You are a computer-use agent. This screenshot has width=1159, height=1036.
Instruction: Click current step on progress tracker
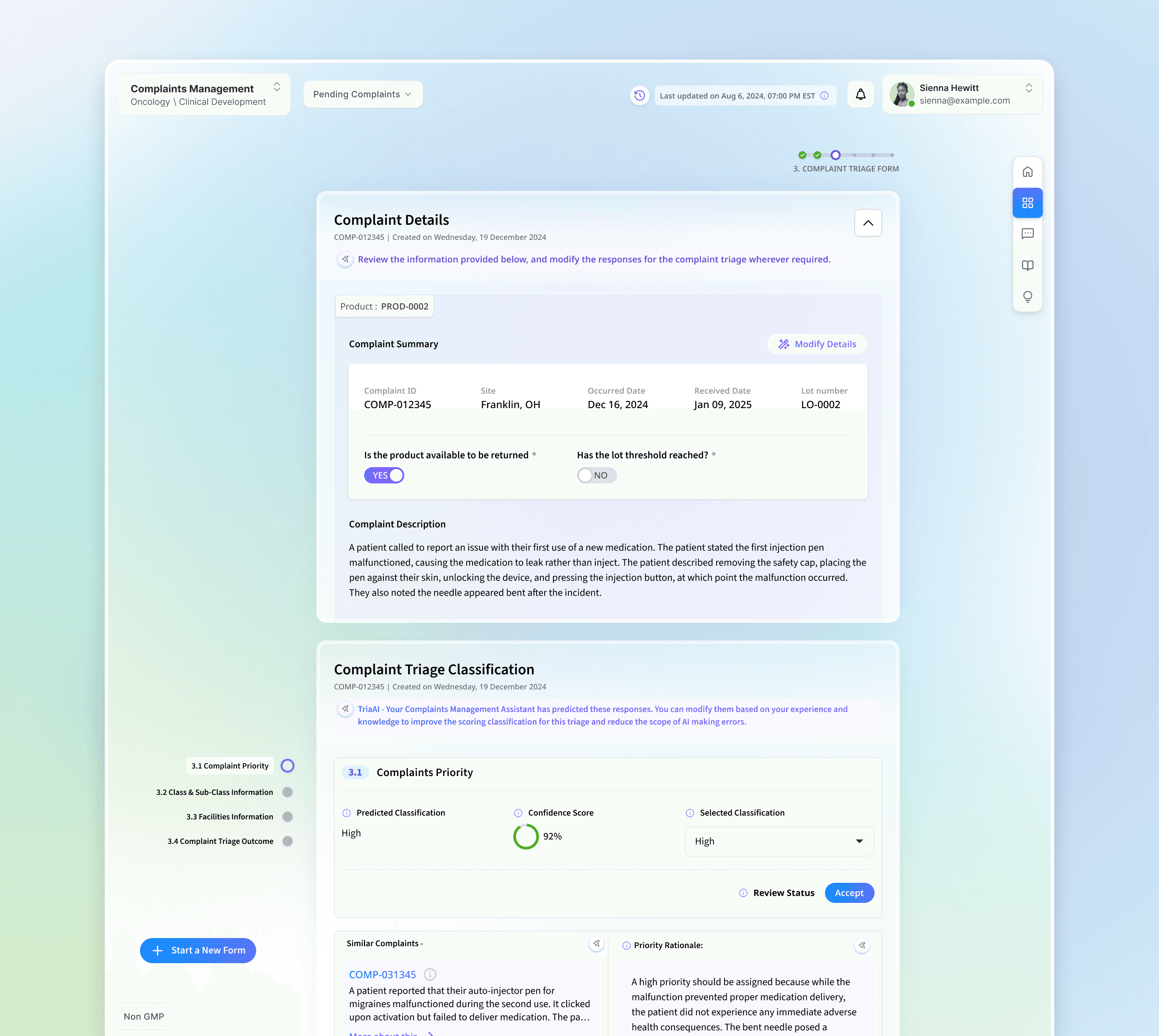(835, 155)
